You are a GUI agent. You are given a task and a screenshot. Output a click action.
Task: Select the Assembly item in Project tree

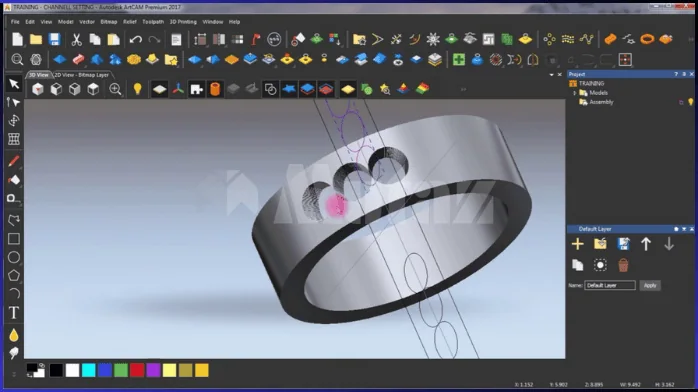601,102
